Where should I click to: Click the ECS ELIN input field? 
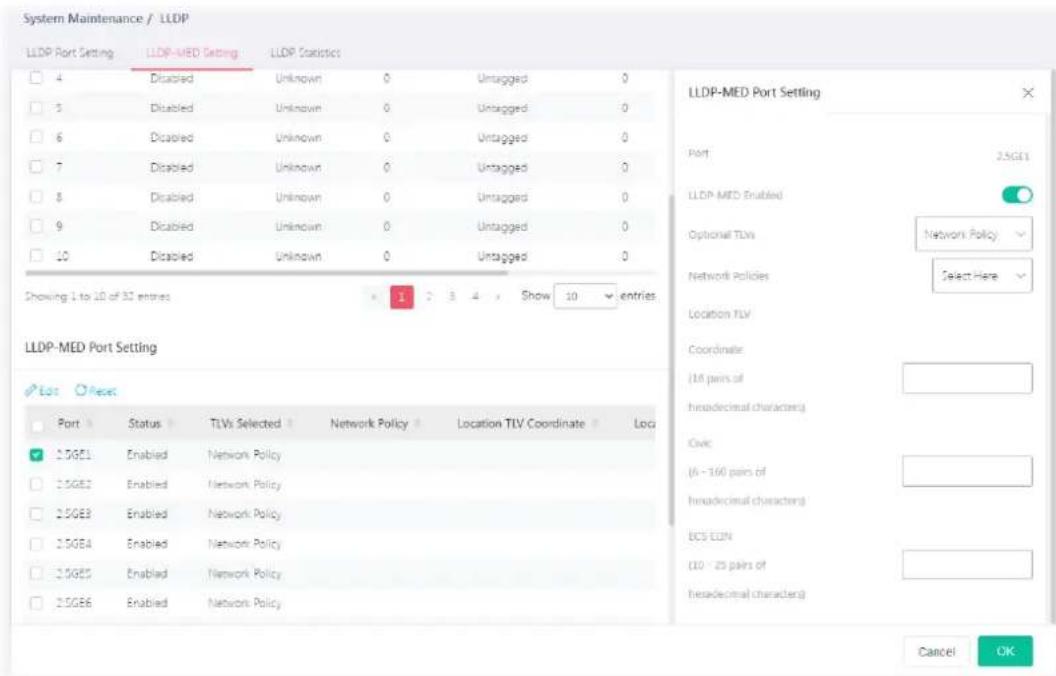coord(967,564)
